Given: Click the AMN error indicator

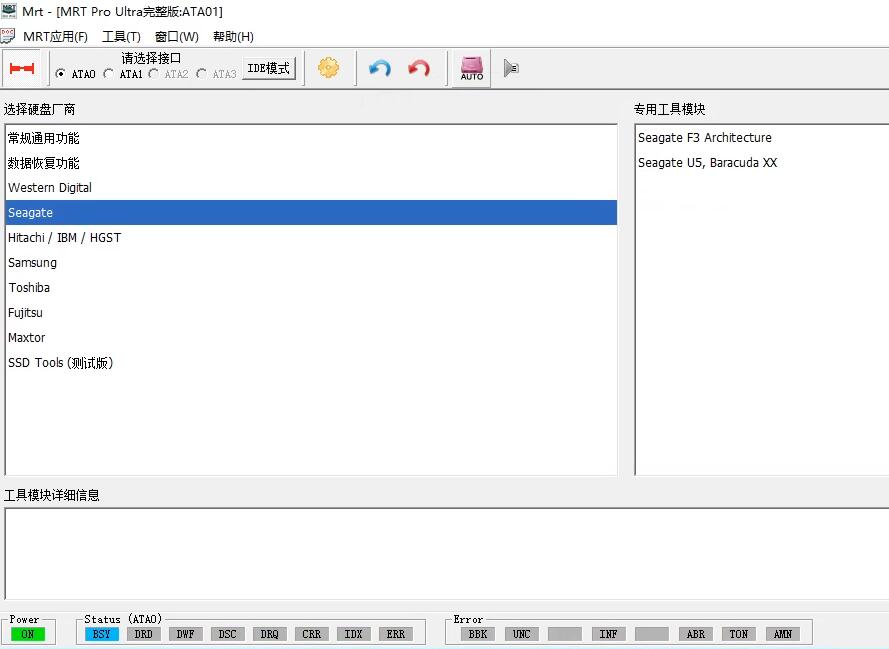Looking at the screenshot, I should (783, 634).
